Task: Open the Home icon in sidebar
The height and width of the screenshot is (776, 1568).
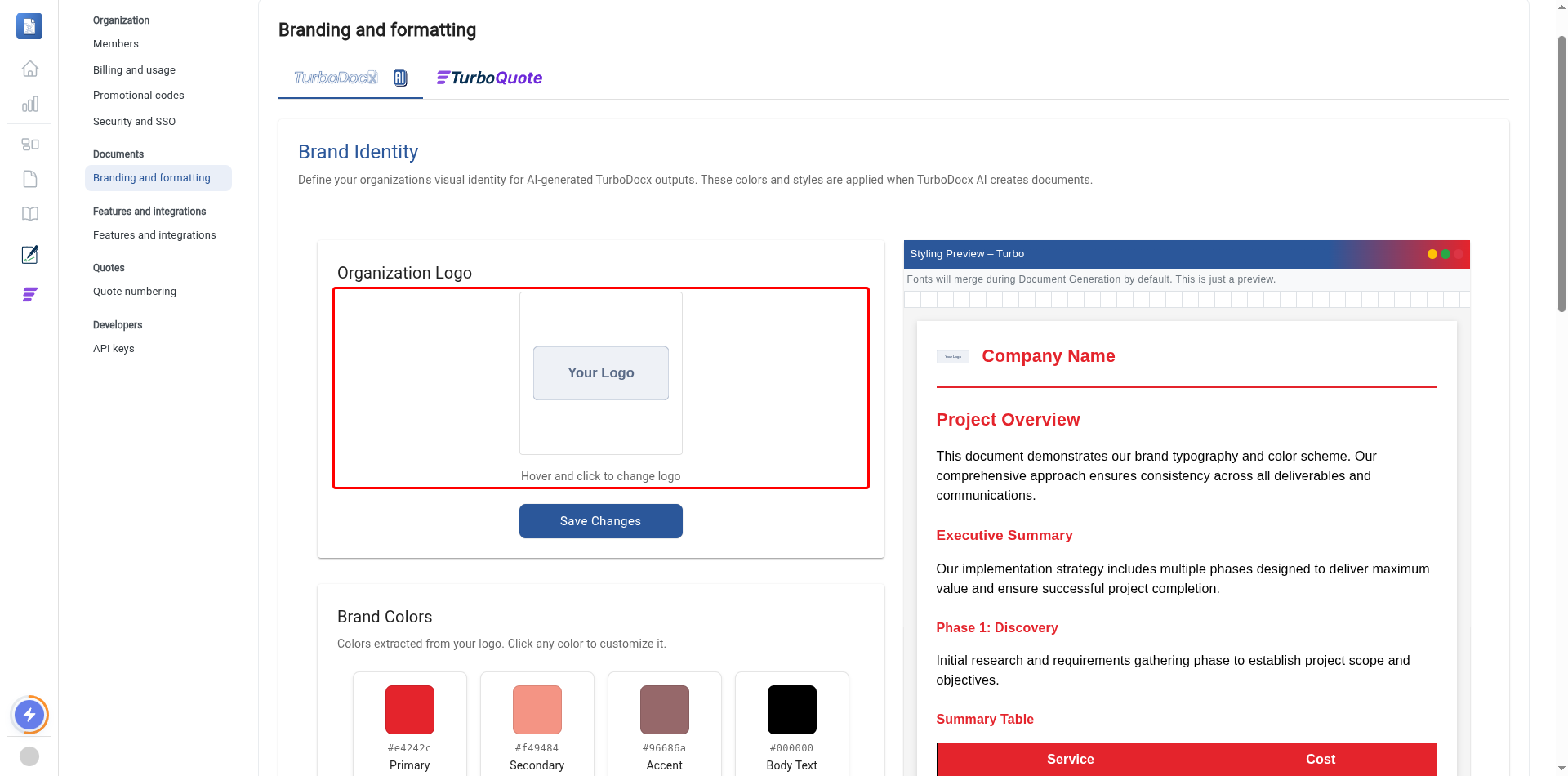Action: 30,69
